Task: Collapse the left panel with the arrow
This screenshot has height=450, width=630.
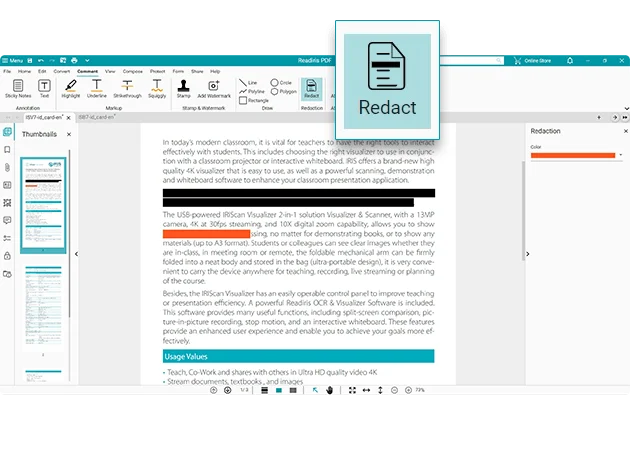Action: click(76, 254)
